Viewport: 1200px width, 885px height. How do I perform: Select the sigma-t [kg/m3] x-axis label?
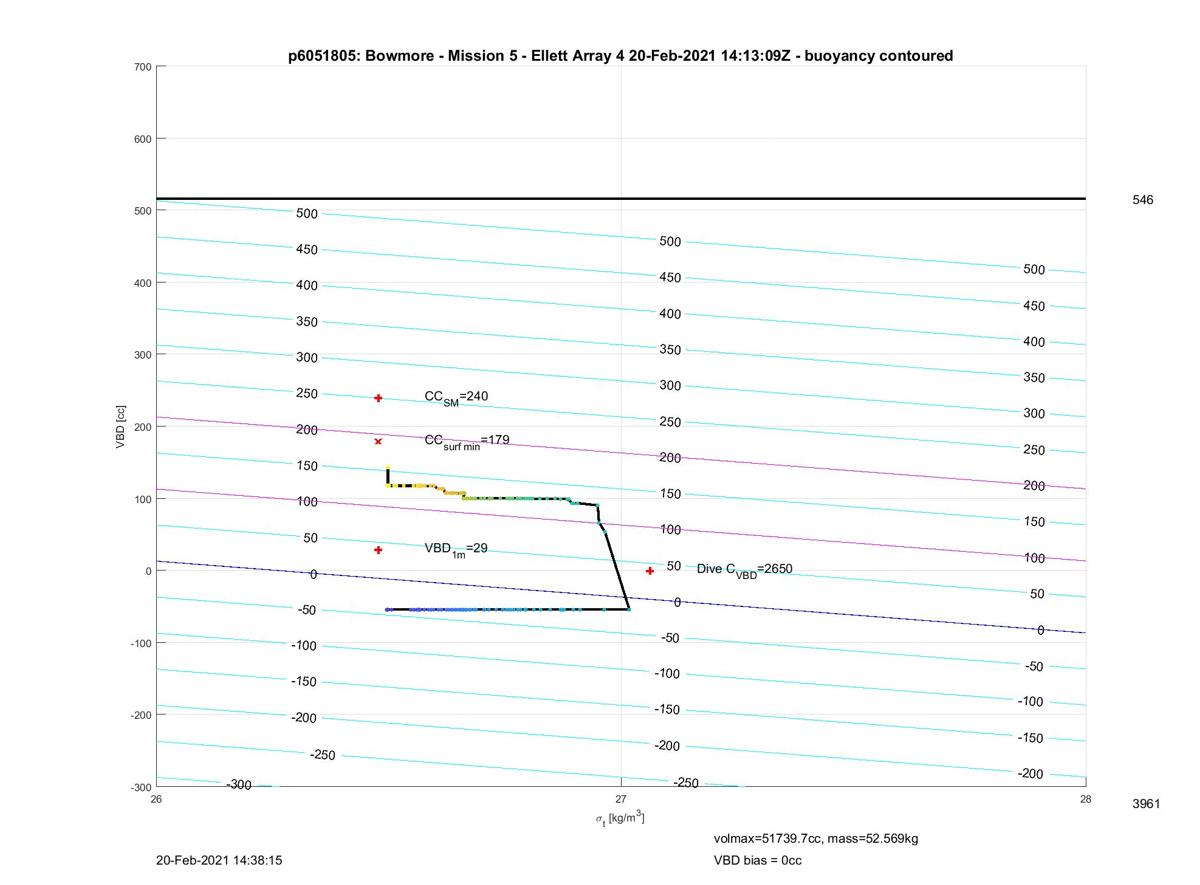point(620,819)
